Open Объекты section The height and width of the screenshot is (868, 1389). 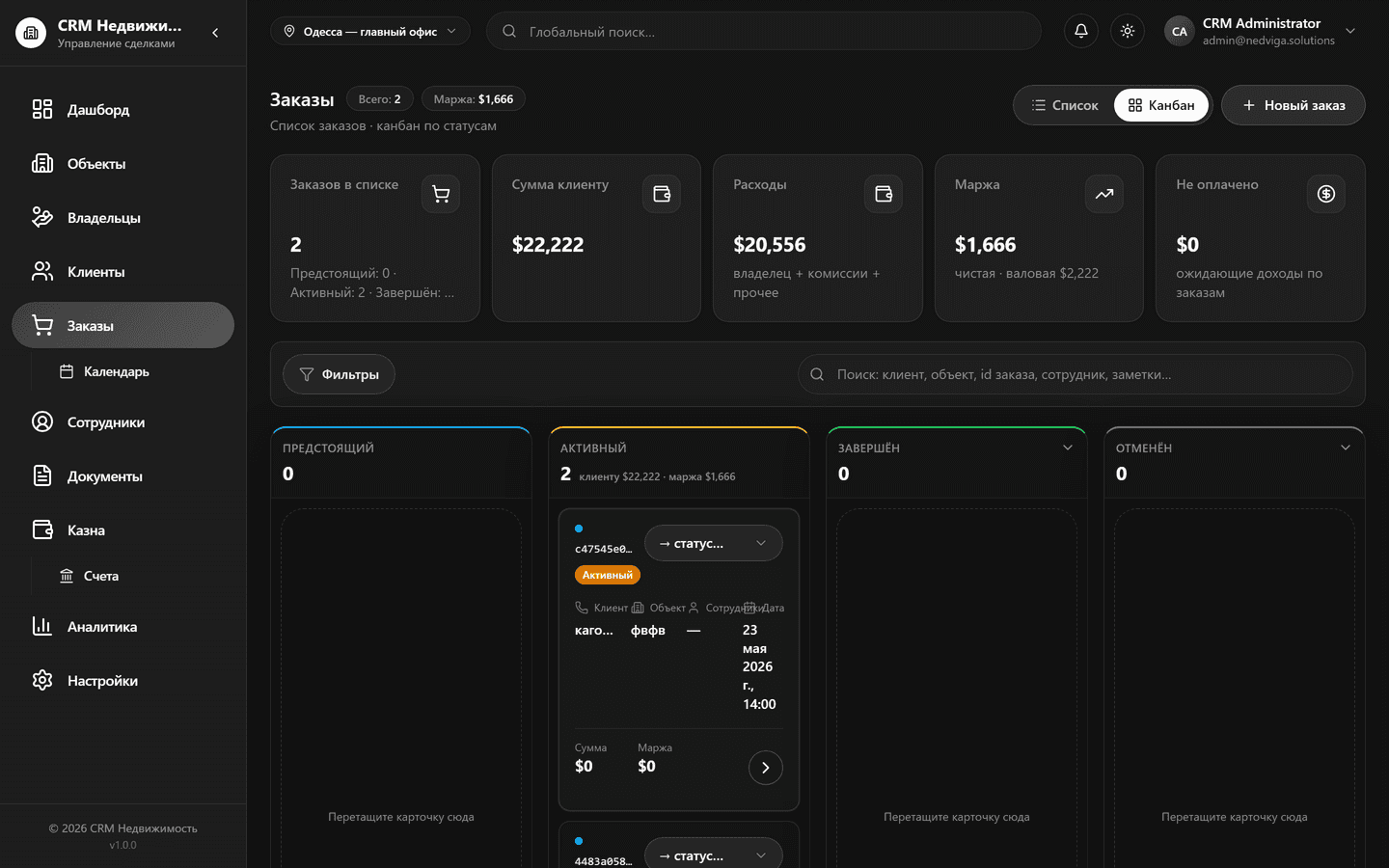[123, 163]
